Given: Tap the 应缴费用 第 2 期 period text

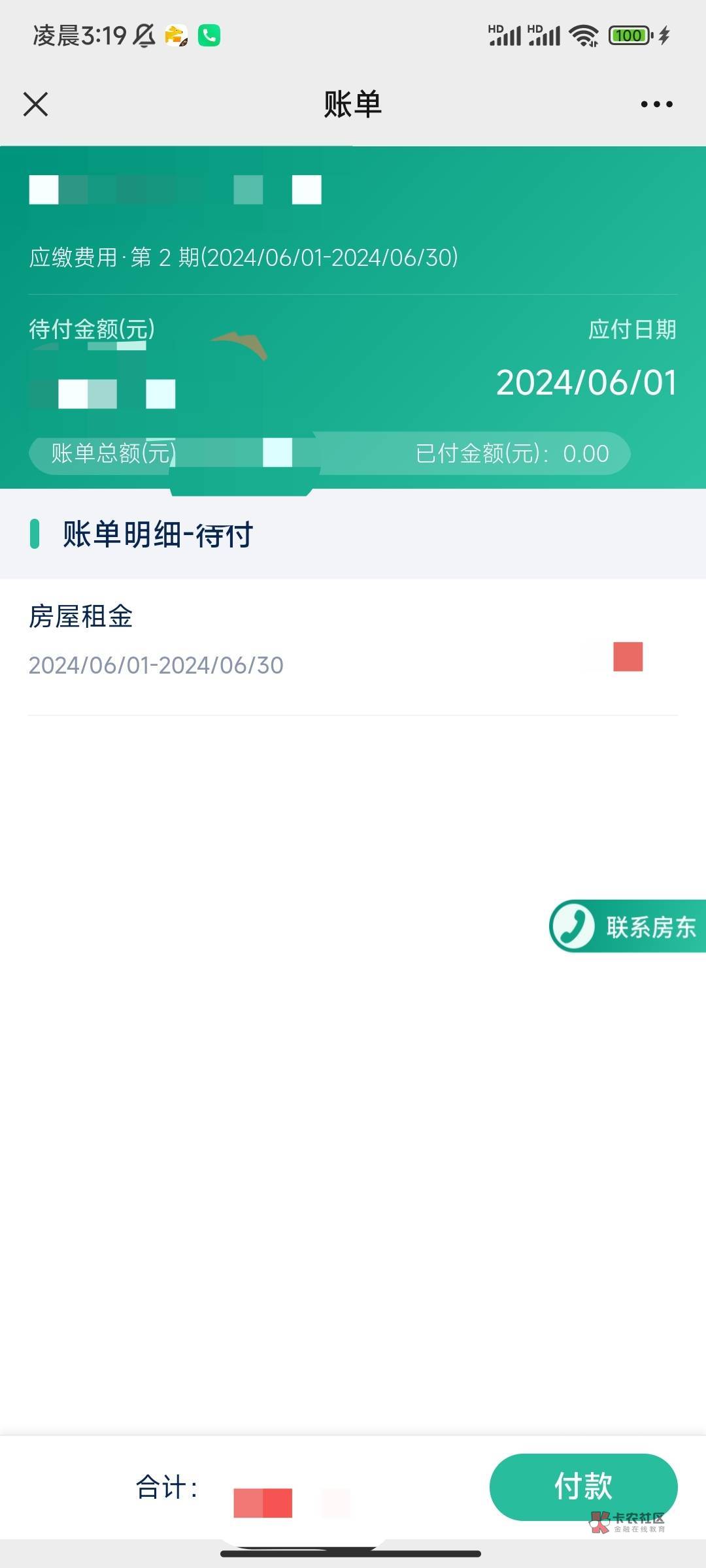Looking at the screenshot, I should tap(244, 257).
